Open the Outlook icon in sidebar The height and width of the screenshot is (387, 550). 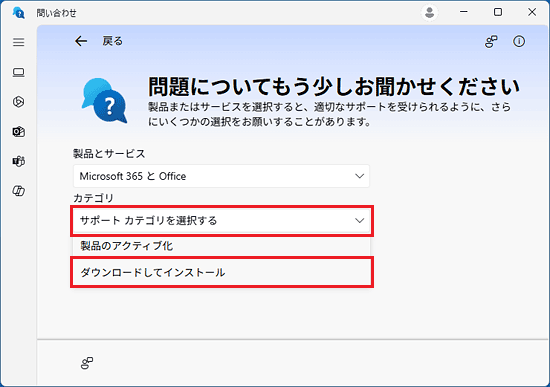(19, 132)
